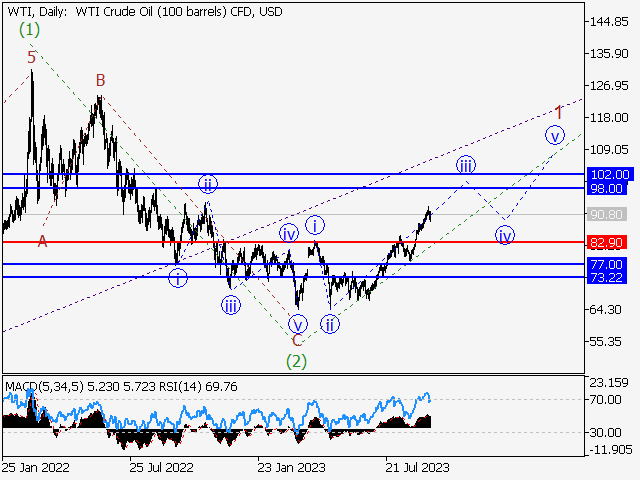Click the 102.00 price level tag
640x480 pixels.
coord(607,174)
